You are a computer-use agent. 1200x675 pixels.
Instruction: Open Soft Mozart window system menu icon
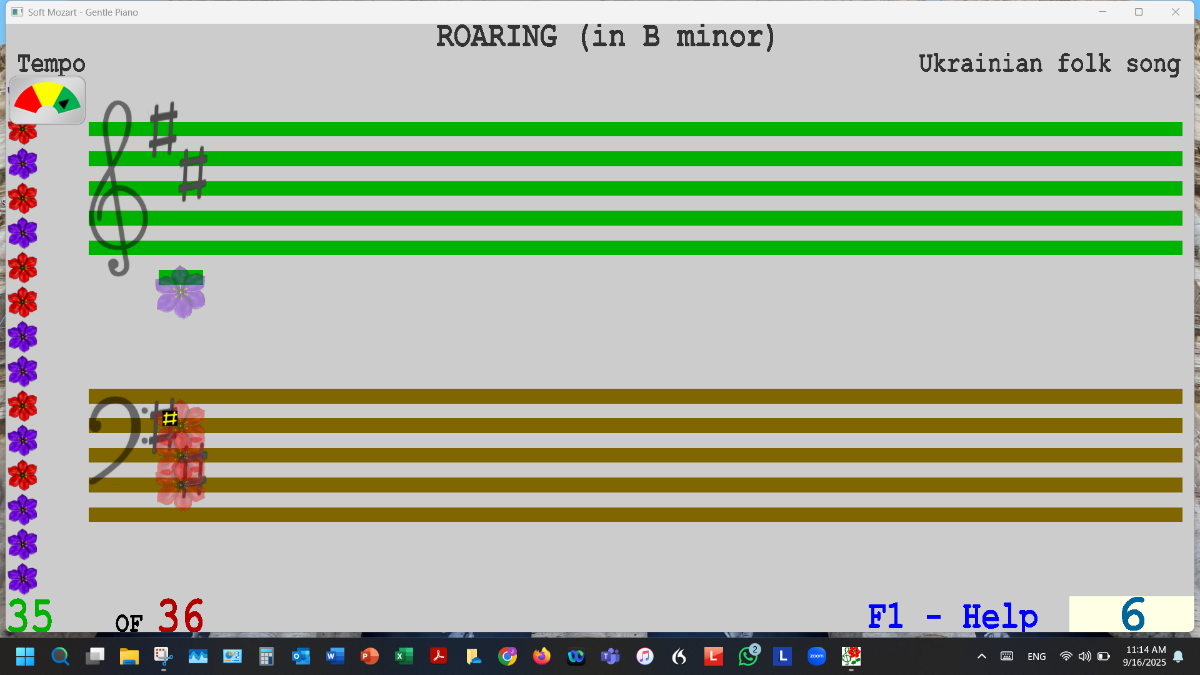click(16, 12)
